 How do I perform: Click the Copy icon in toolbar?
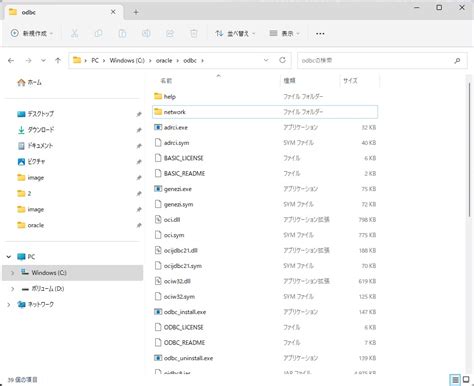coord(98,33)
